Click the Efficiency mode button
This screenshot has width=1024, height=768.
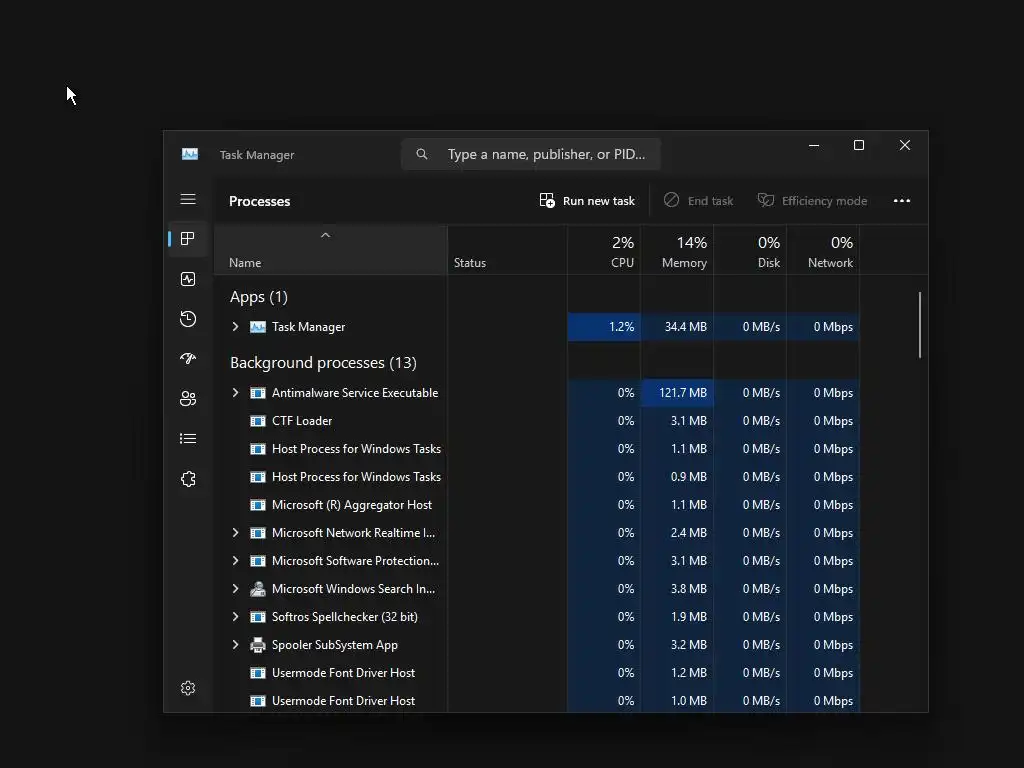coord(812,200)
